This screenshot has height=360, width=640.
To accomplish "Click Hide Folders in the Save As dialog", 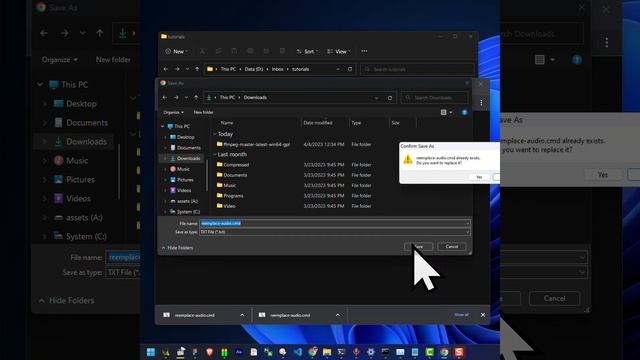I will (x=178, y=248).
